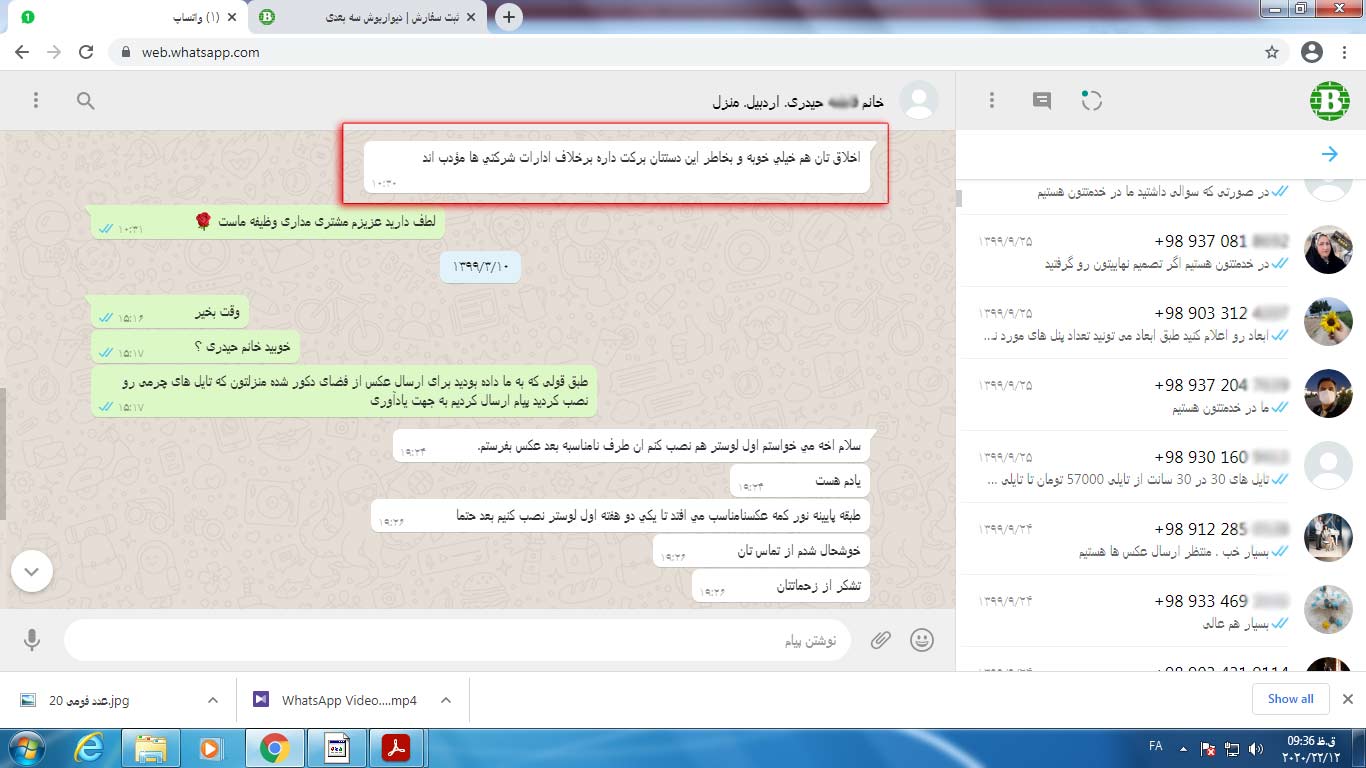Click the message خوشحال شدم از تماس تان
Image resolution: width=1366 pixels, height=768 pixels.
click(x=761, y=551)
